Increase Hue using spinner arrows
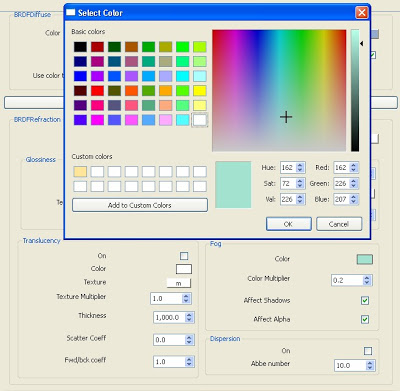The image size is (400, 391). [x=300, y=165]
